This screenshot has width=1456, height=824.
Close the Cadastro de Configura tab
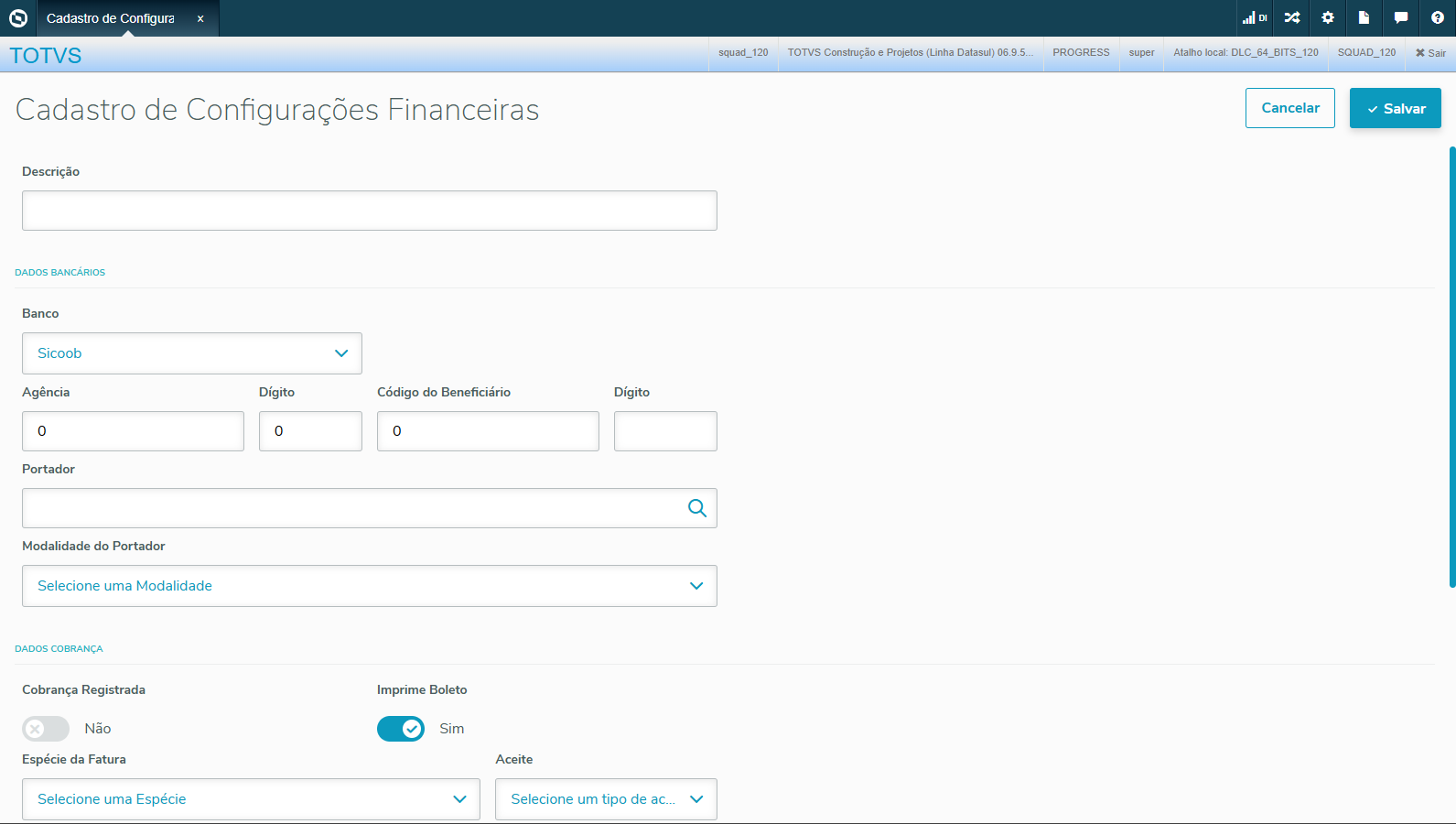(200, 18)
